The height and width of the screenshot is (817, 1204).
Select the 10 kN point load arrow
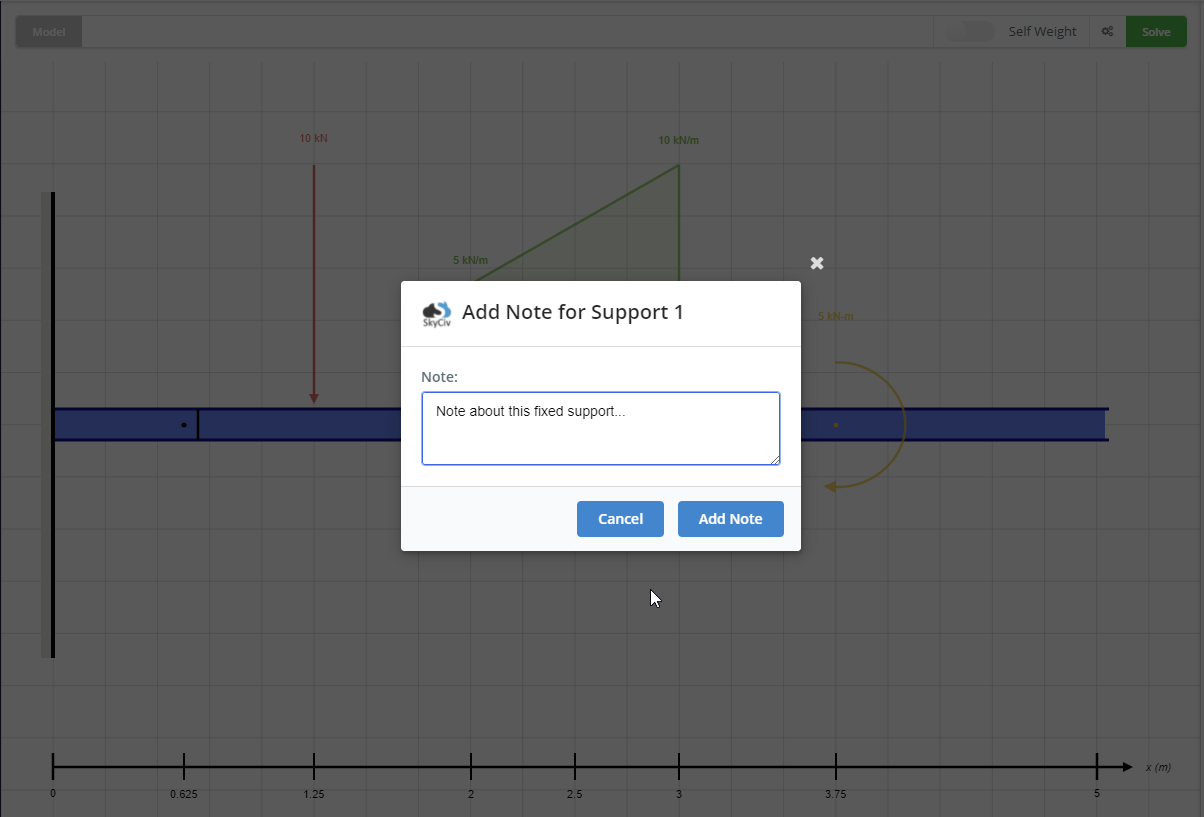(314, 280)
